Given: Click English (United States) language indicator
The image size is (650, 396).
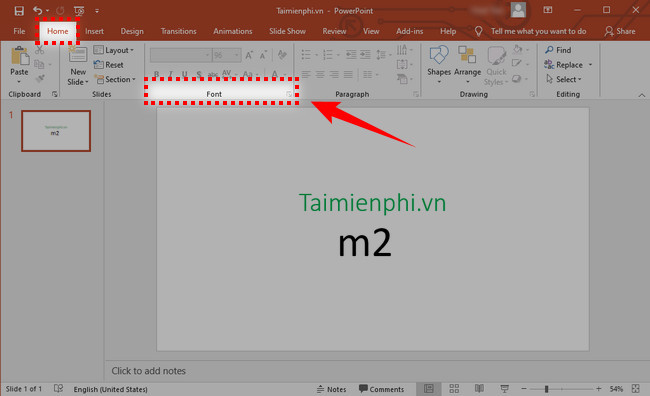Looking at the screenshot, I should pyautogui.click(x=110, y=389).
